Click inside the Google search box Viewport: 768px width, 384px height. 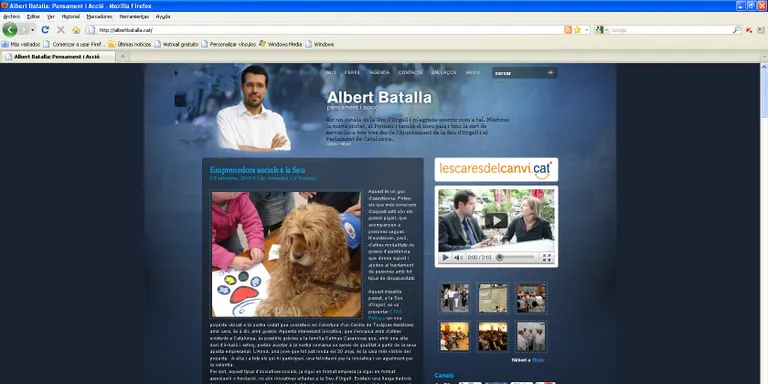point(670,30)
